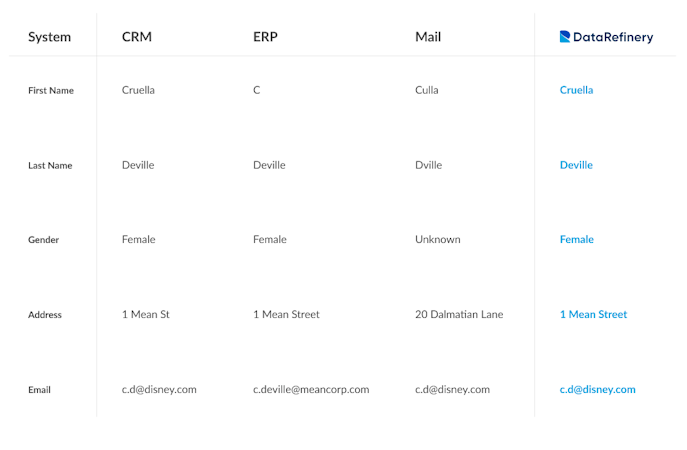Image resolution: width=687 pixels, height=450 pixels.
Task: Select the CRM address '1 Mean St'
Action: tap(146, 315)
